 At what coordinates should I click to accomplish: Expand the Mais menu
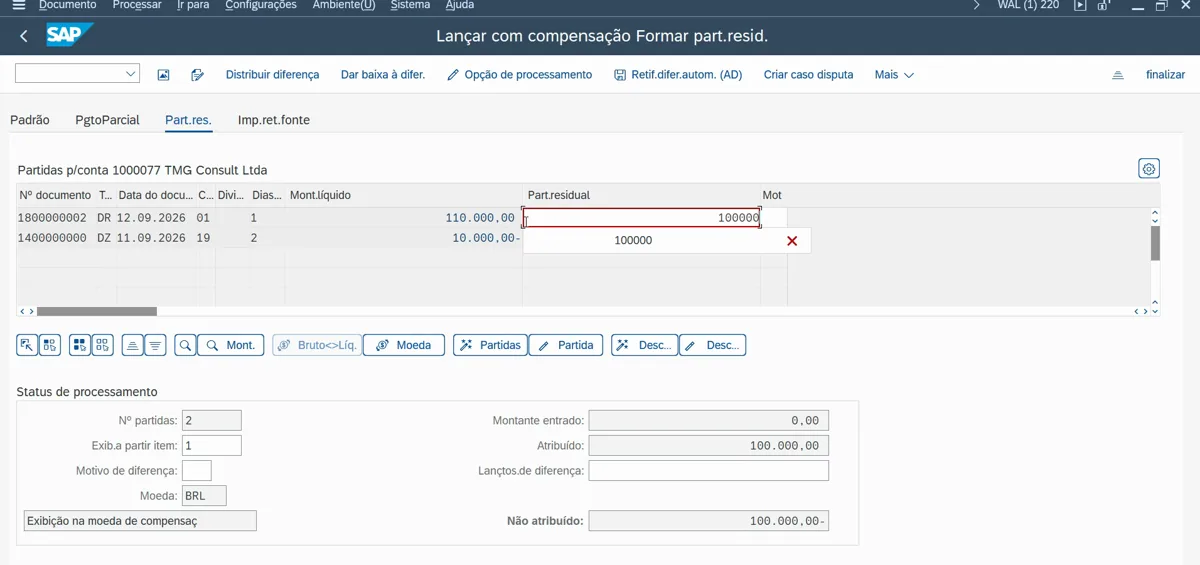pos(894,75)
